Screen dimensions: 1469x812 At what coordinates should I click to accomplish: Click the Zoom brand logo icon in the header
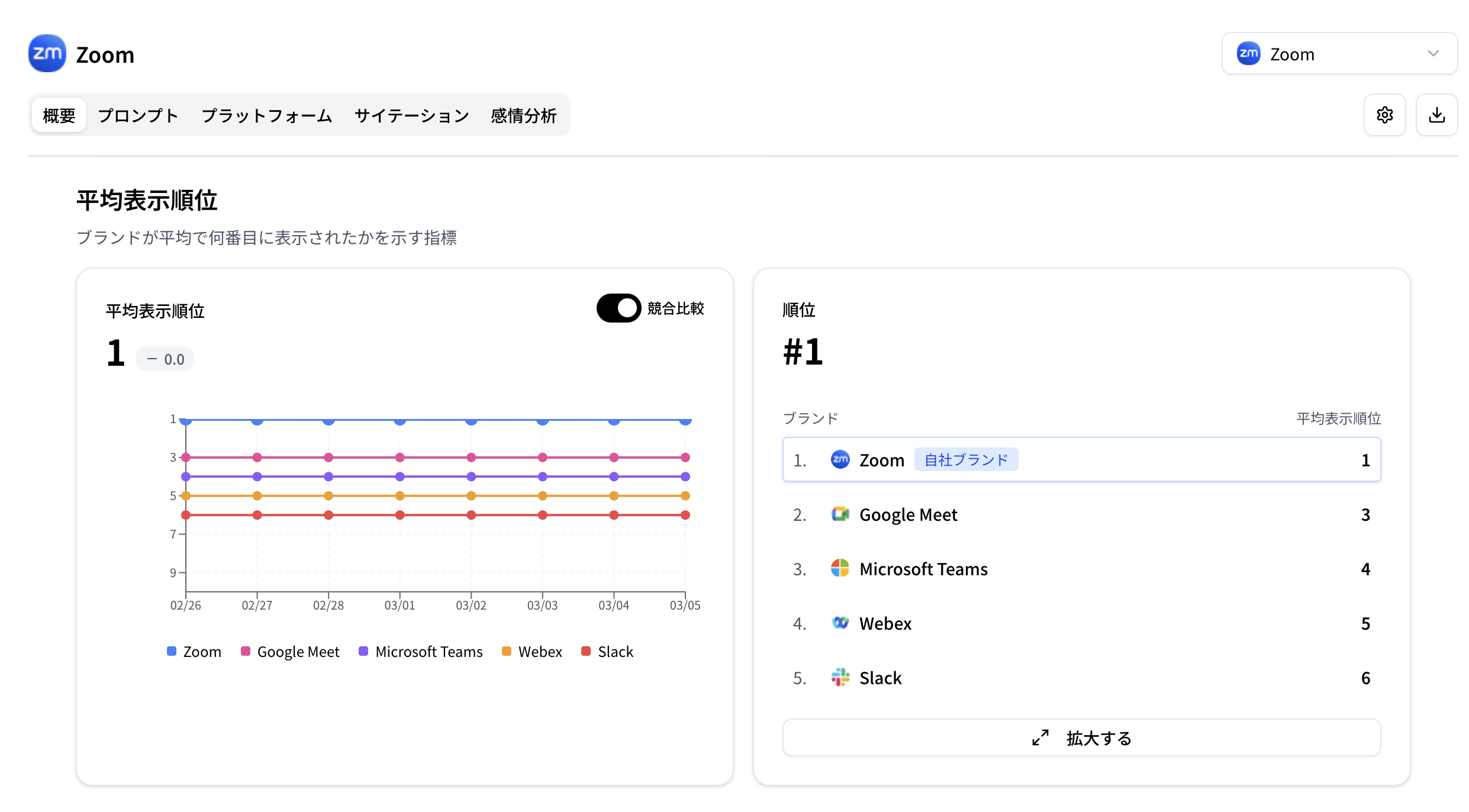click(46, 53)
